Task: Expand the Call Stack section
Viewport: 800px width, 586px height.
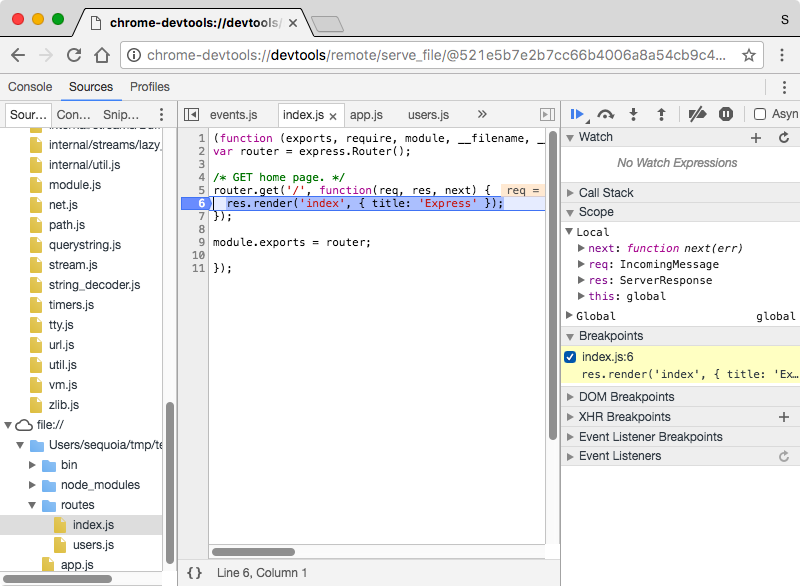Action: click(570, 193)
